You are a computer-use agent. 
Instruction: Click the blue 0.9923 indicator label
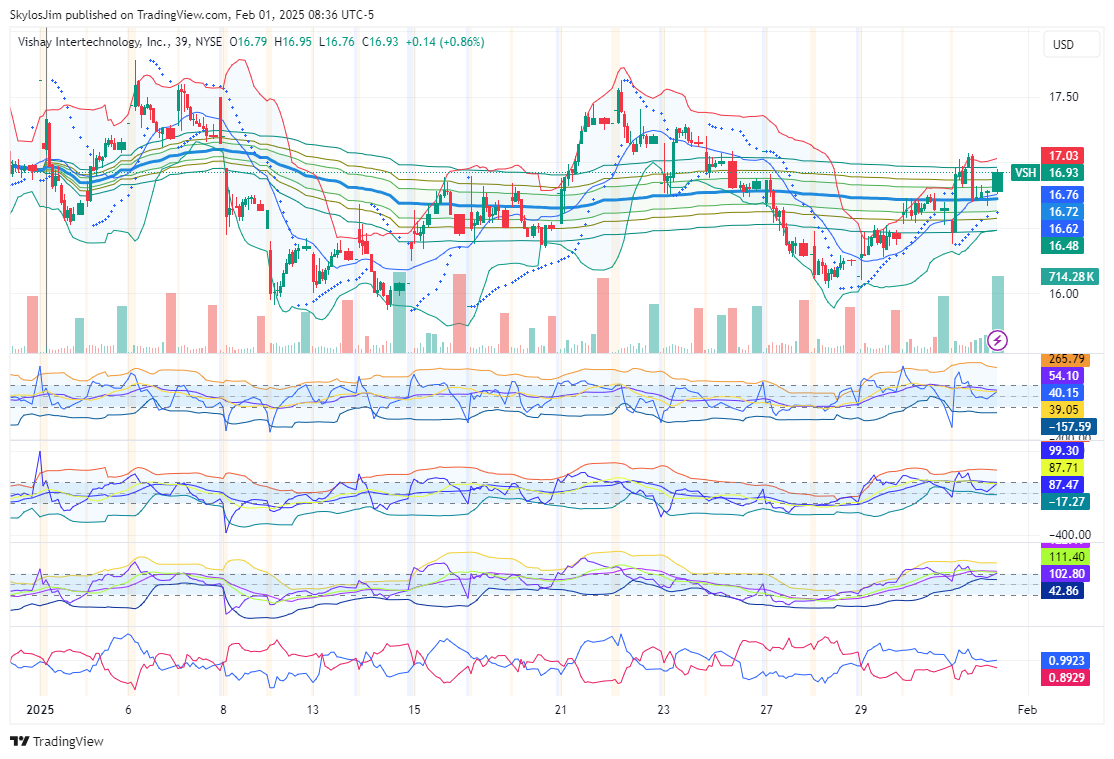1066,661
